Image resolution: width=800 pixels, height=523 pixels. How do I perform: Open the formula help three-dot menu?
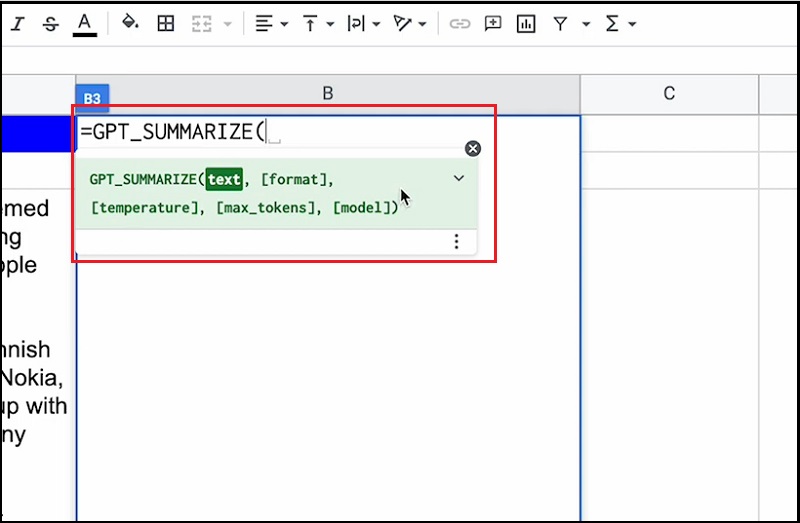[457, 241]
